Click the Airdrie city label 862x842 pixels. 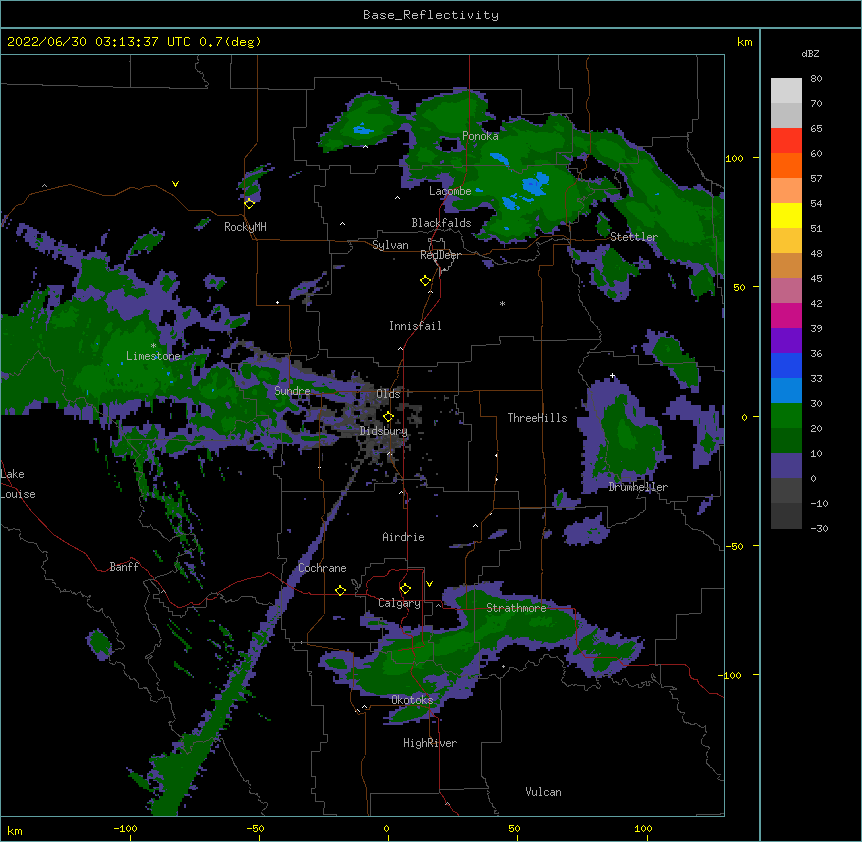click(403, 537)
